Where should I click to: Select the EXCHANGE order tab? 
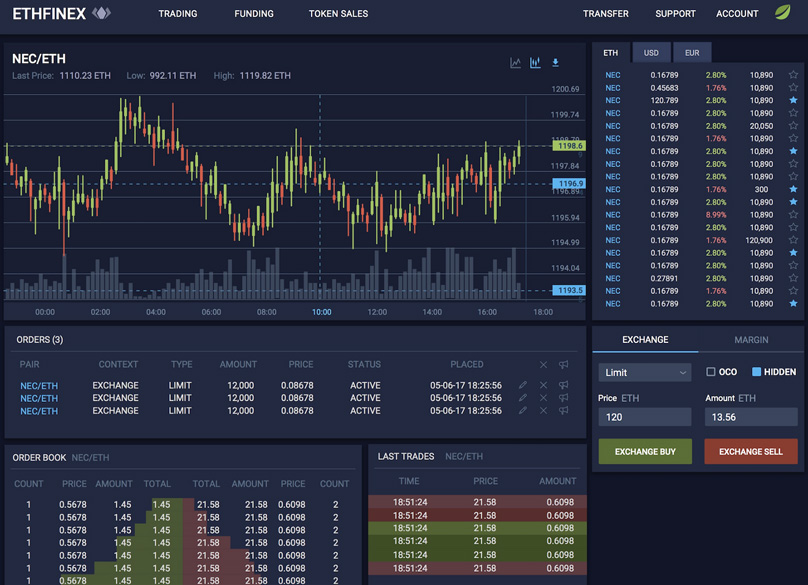click(x=645, y=340)
